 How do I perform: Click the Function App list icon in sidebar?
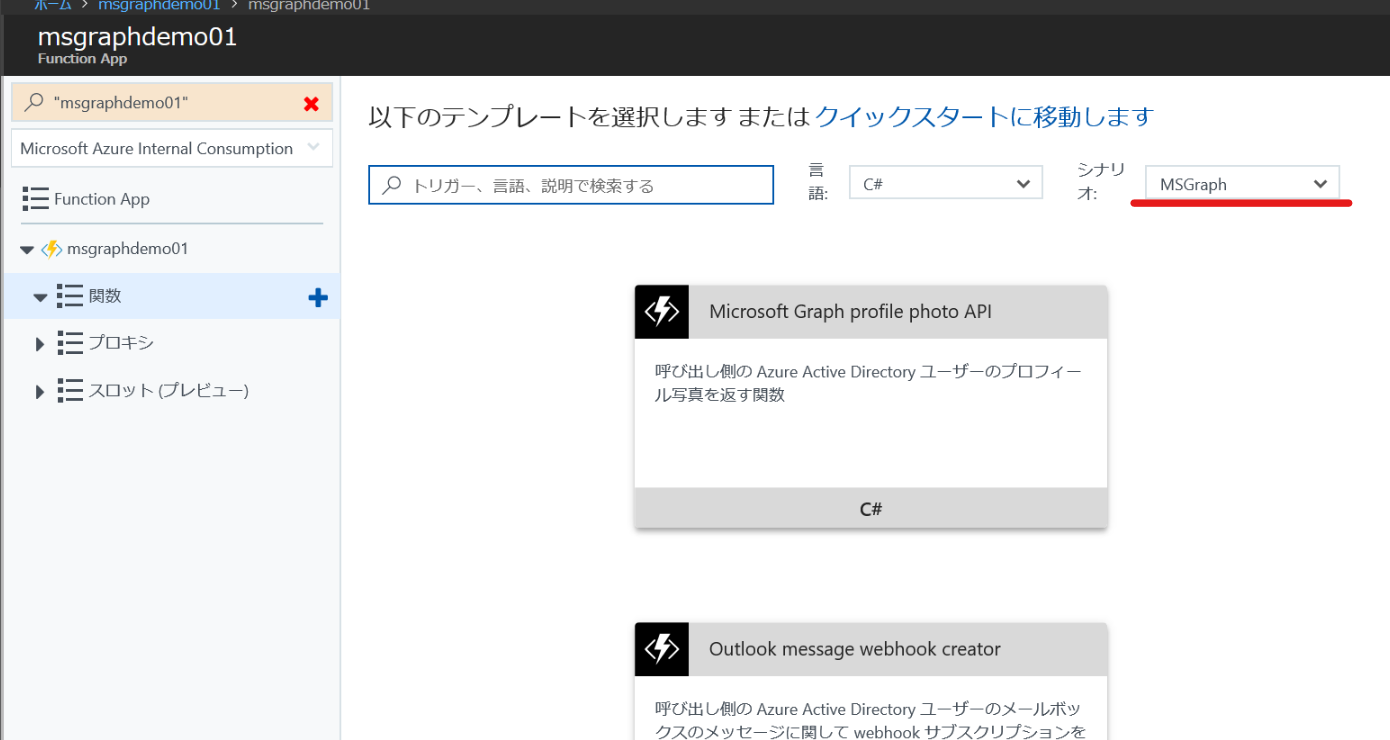pyautogui.click(x=36, y=198)
